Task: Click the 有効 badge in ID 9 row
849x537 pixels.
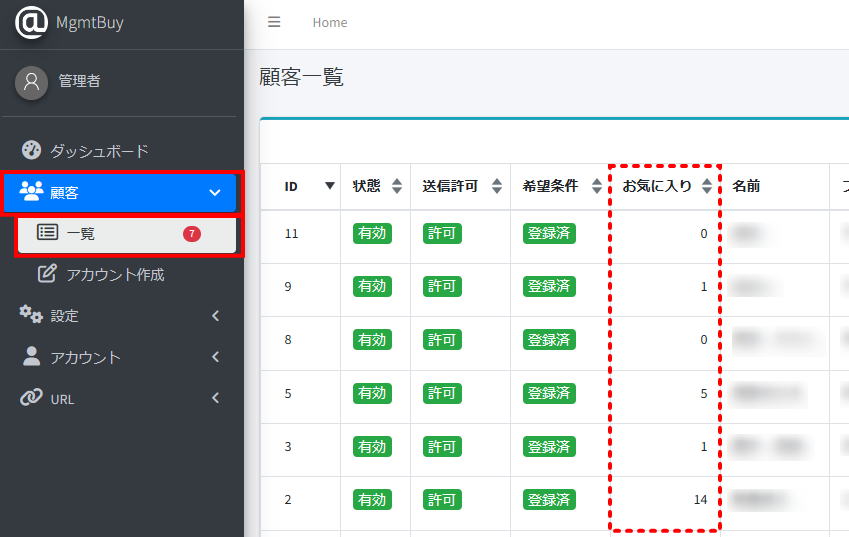Action: pyautogui.click(x=372, y=286)
